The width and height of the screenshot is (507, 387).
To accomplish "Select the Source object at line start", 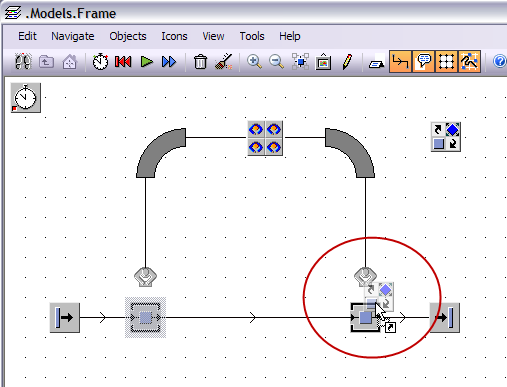I will [65, 318].
